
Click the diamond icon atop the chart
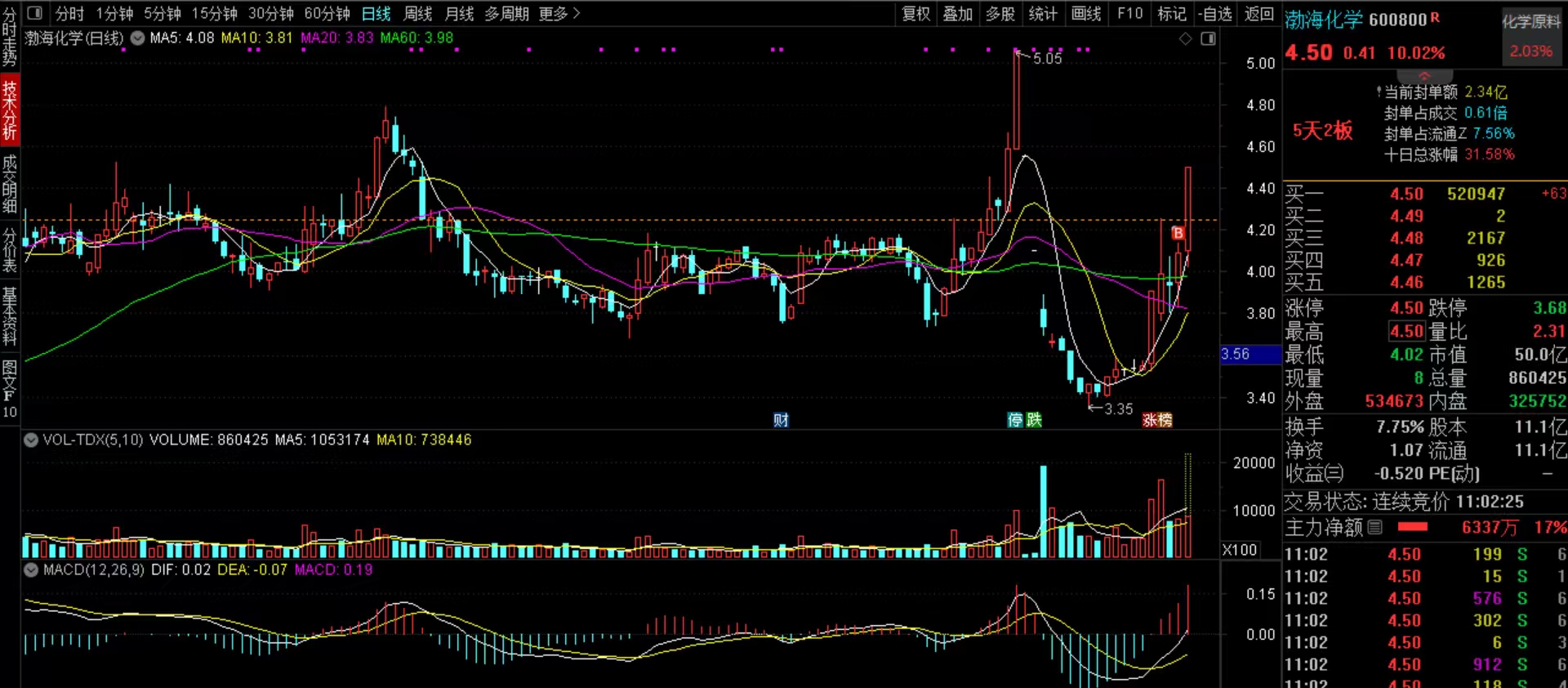coord(1185,38)
